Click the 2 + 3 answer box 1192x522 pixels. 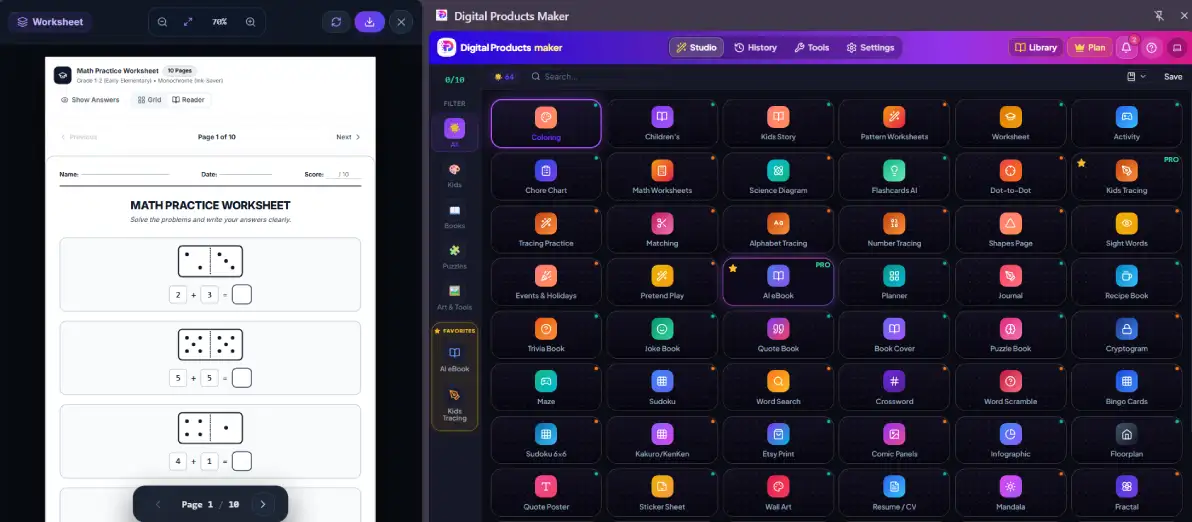[x=242, y=295]
